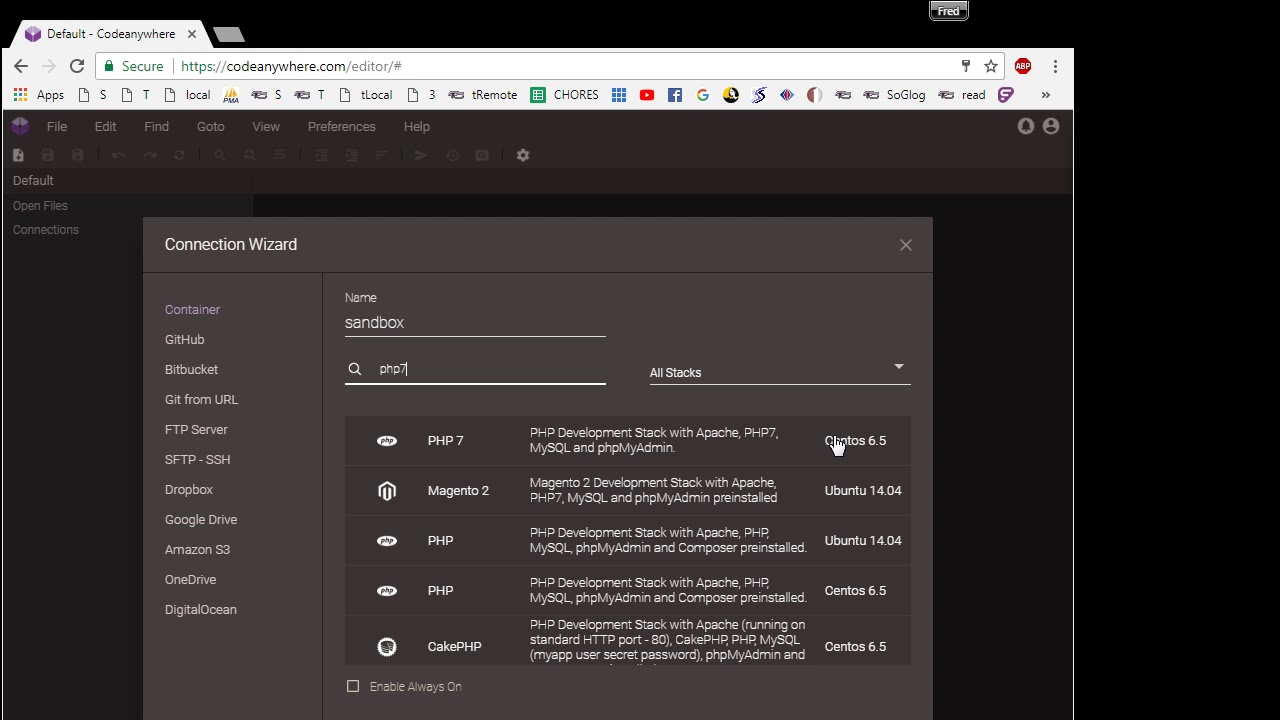Screen dimensions: 1280x720
Task: Click Connections in the sidebar
Action: pyautogui.click(x=45, y=230)
